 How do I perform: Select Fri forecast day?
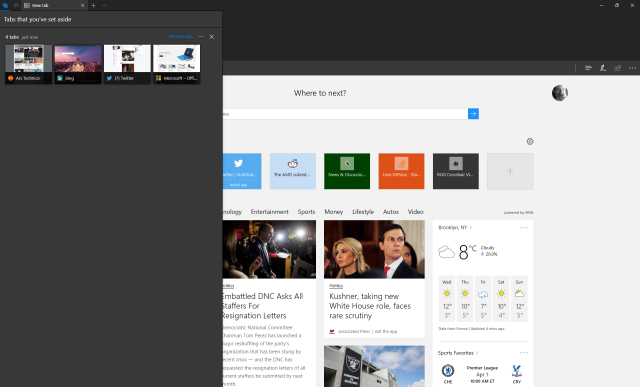click(483, 299)
